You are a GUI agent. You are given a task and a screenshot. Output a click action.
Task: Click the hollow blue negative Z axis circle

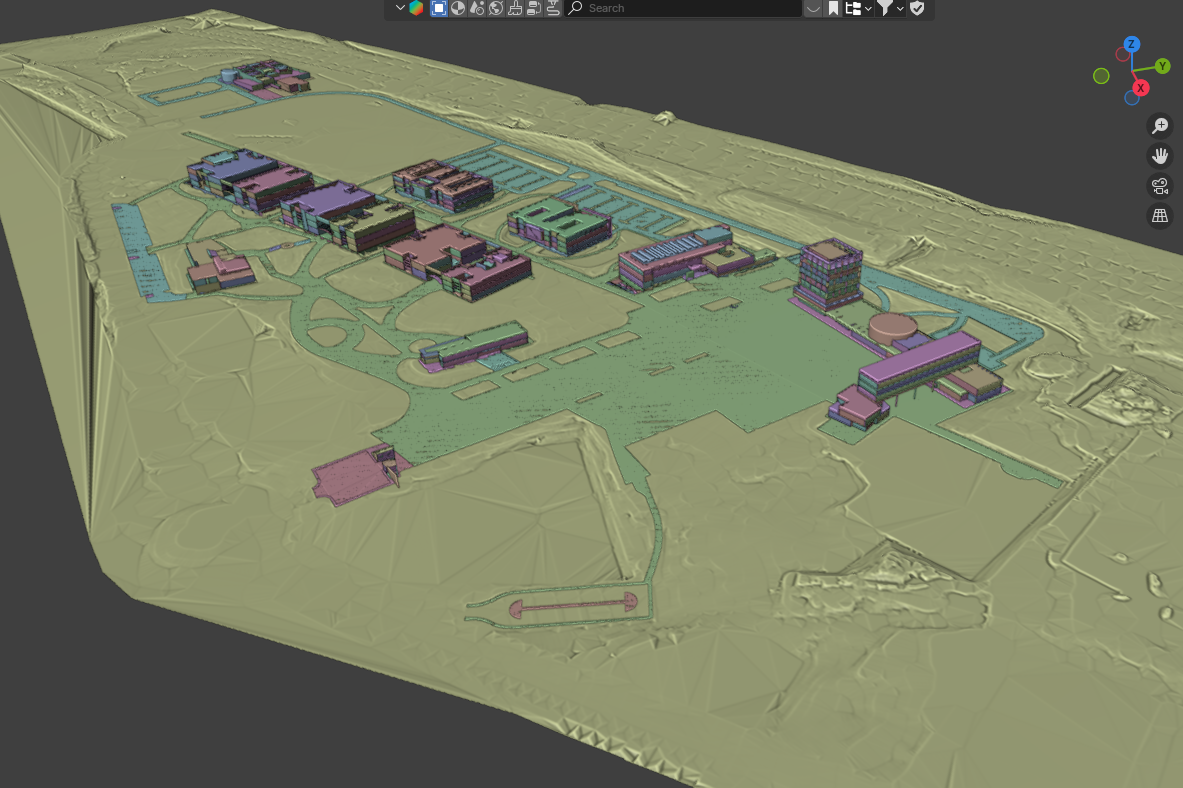(x=1132, y=98)
